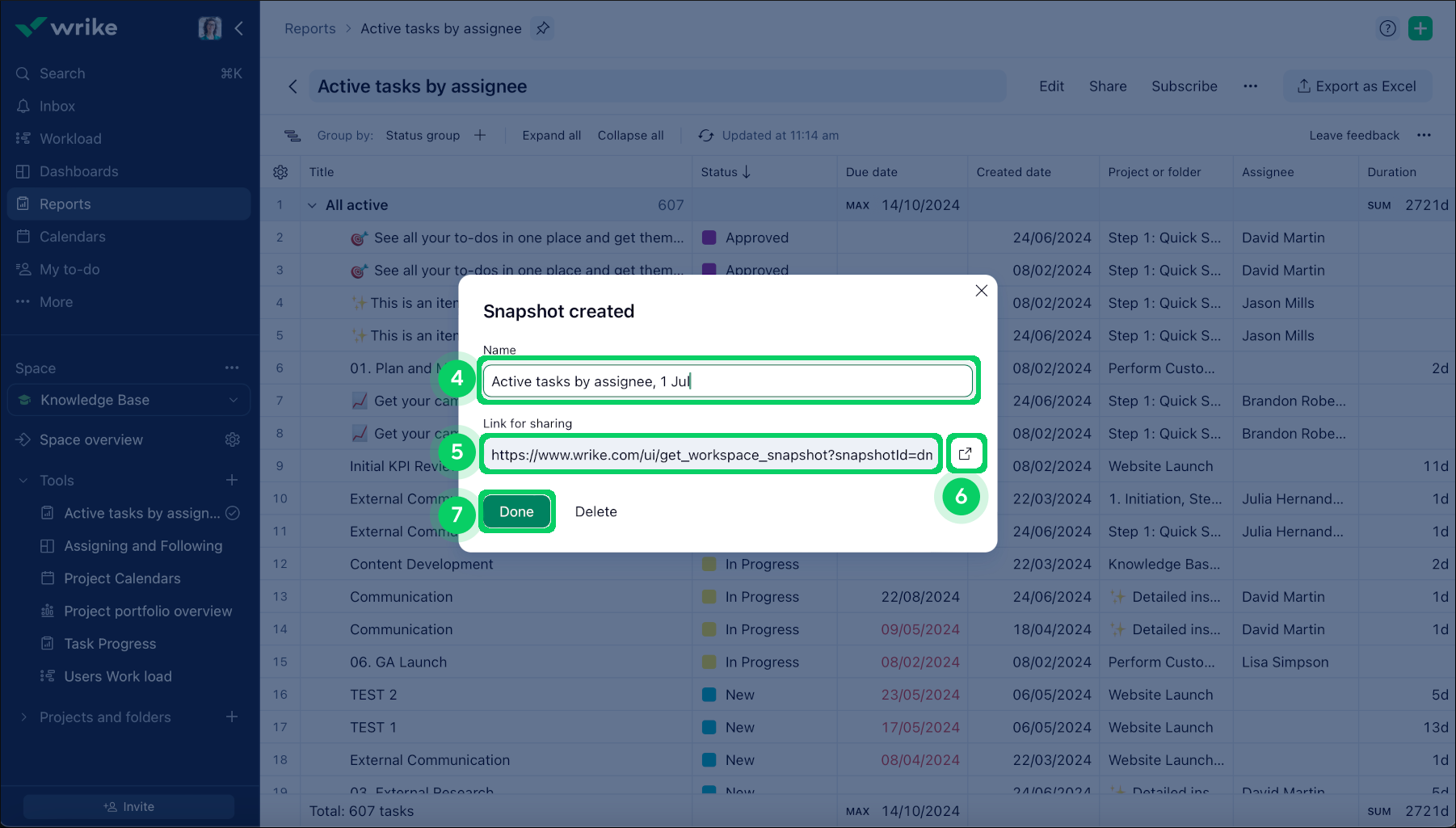Expand Projects and folders section
Image resolution: width=1456 pixels, height=828 pixels.
click(x=23, y=717)
